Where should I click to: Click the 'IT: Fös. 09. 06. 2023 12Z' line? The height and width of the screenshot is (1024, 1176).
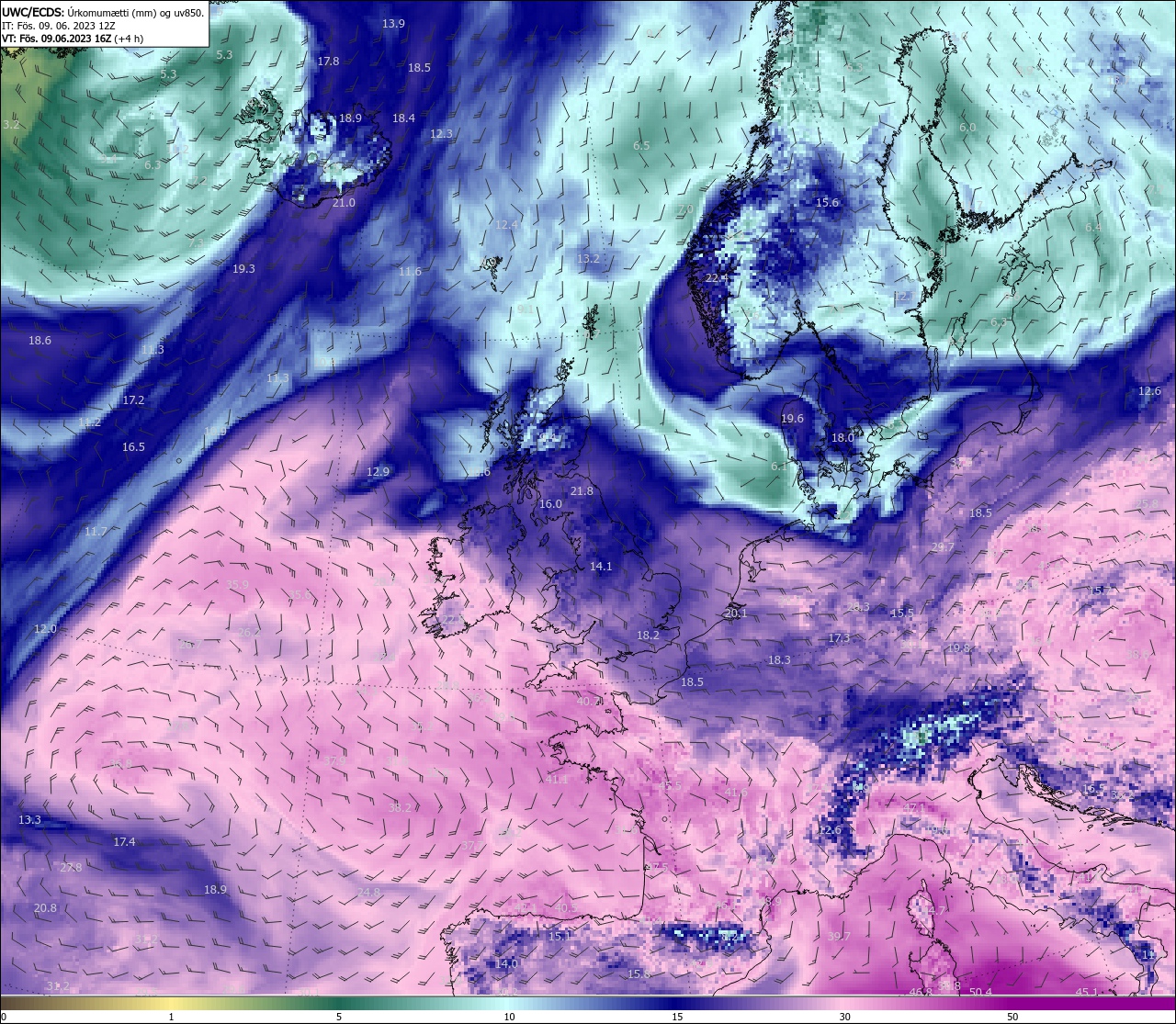pyautogui.click(x=57, y=26)
